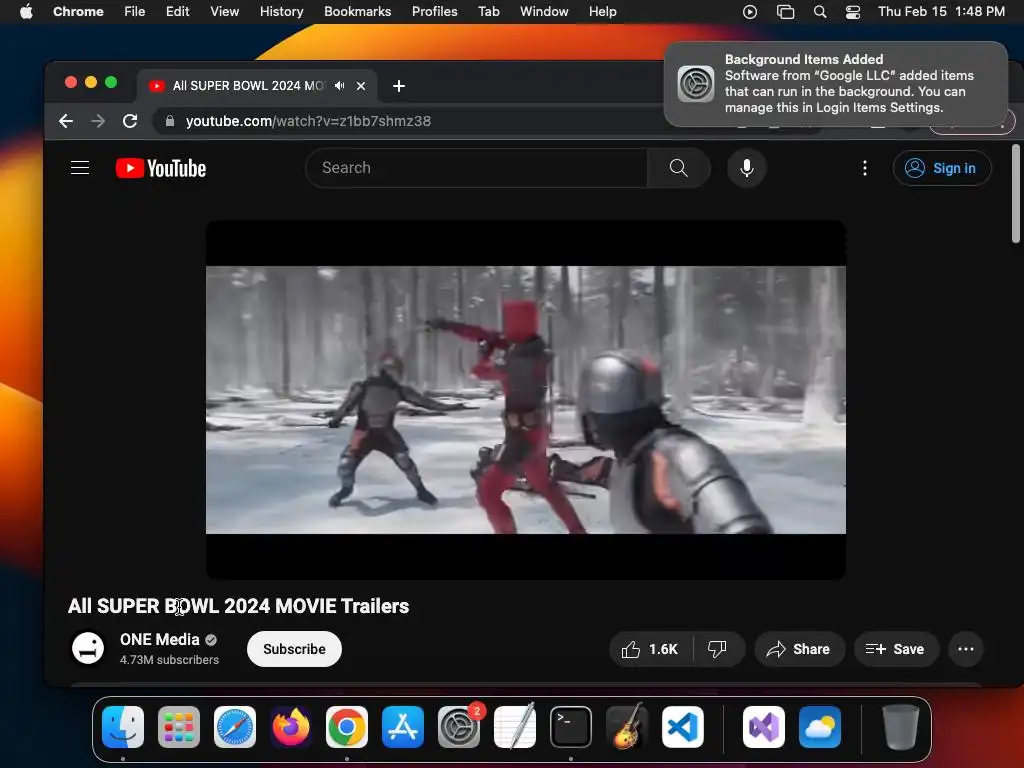
Task: Open the ONE Media channel avatar
Action: (x=88, y=648)
